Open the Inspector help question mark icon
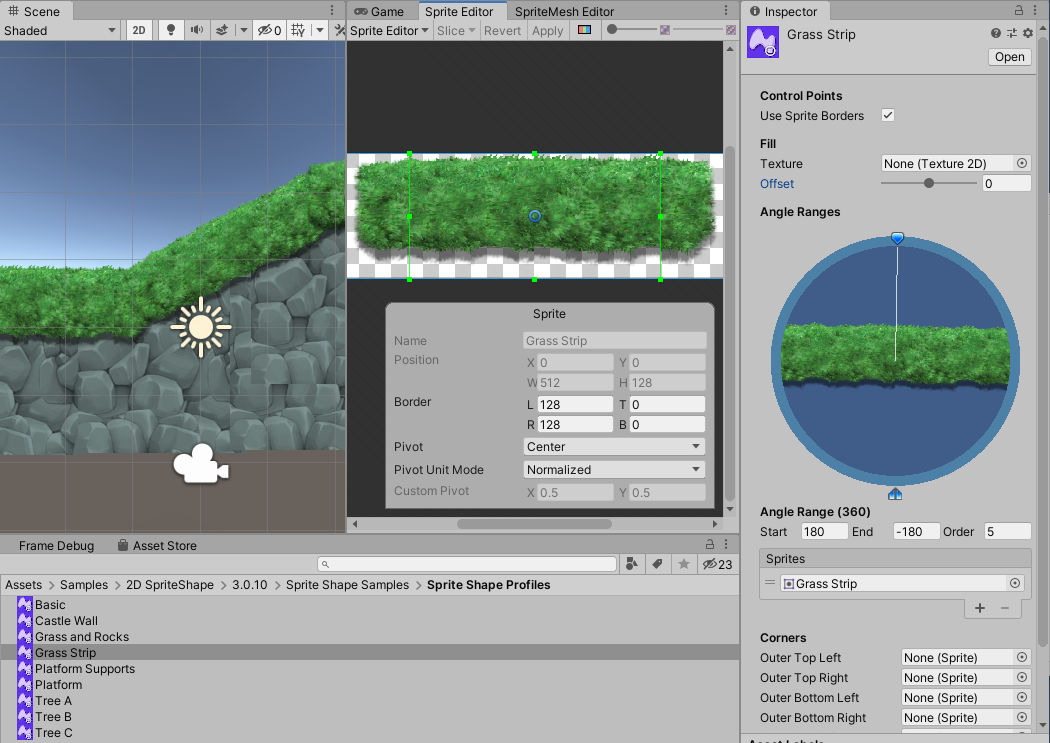The height and width of the screenshot is (743, 1050). coord(996,34)
